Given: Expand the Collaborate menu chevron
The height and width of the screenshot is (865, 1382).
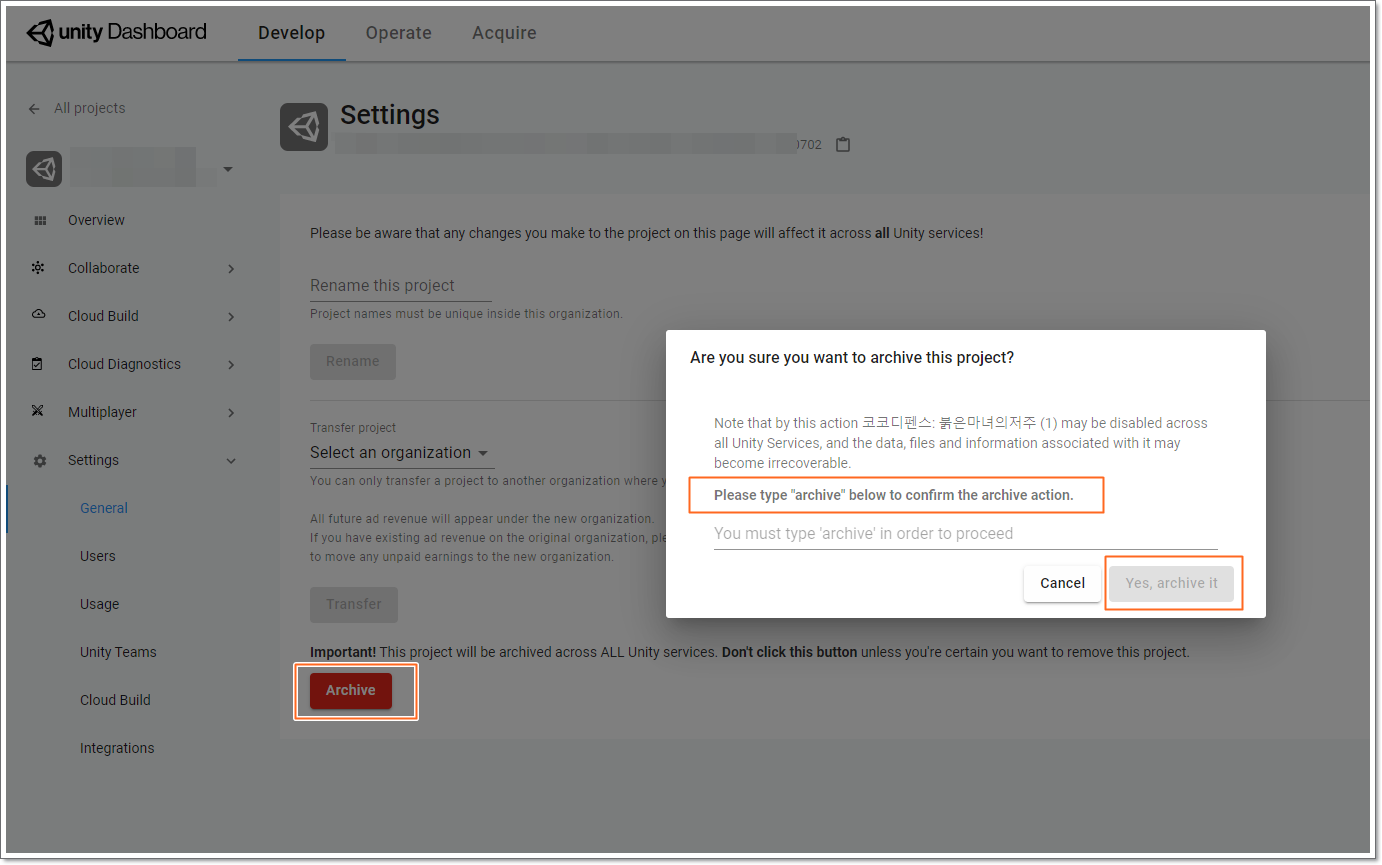Looking at the screenshot, I should tap(231, 268).
